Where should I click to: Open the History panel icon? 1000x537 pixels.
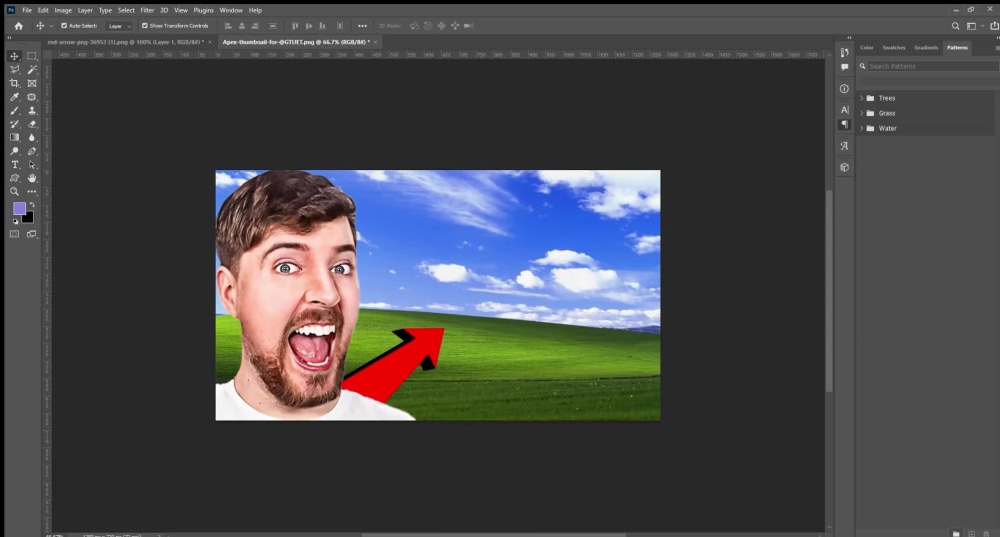pyautogui.click(x=844, y=52)
